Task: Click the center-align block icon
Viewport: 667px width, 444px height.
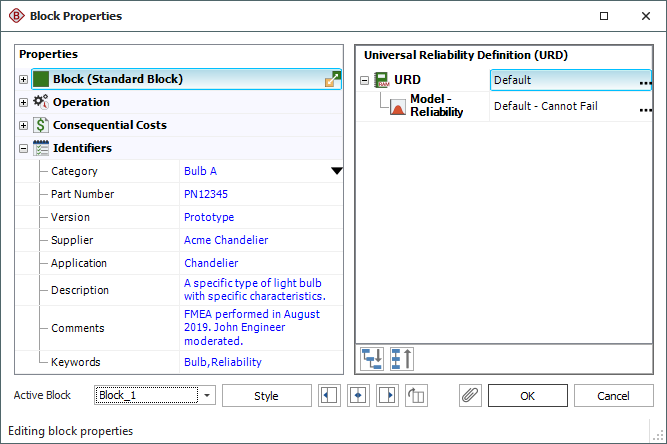Action: click(358, 395)
